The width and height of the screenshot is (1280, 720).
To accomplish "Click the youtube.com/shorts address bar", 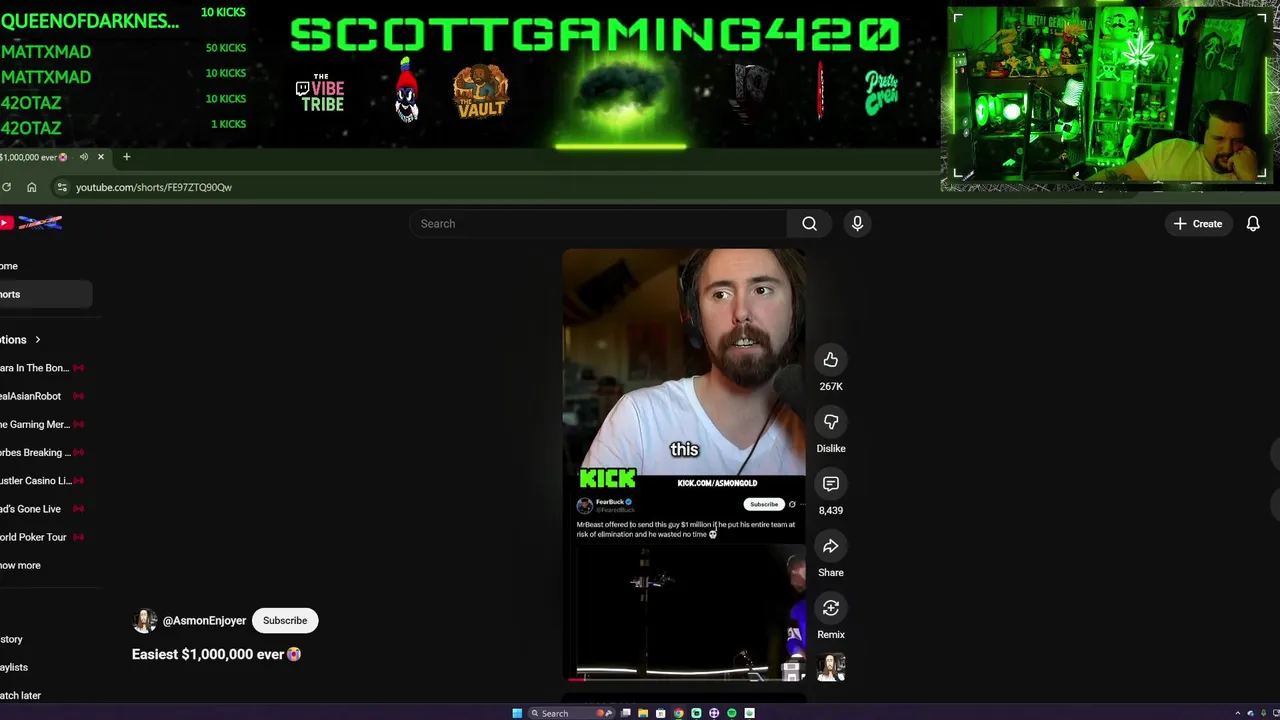I will point(154,187).
